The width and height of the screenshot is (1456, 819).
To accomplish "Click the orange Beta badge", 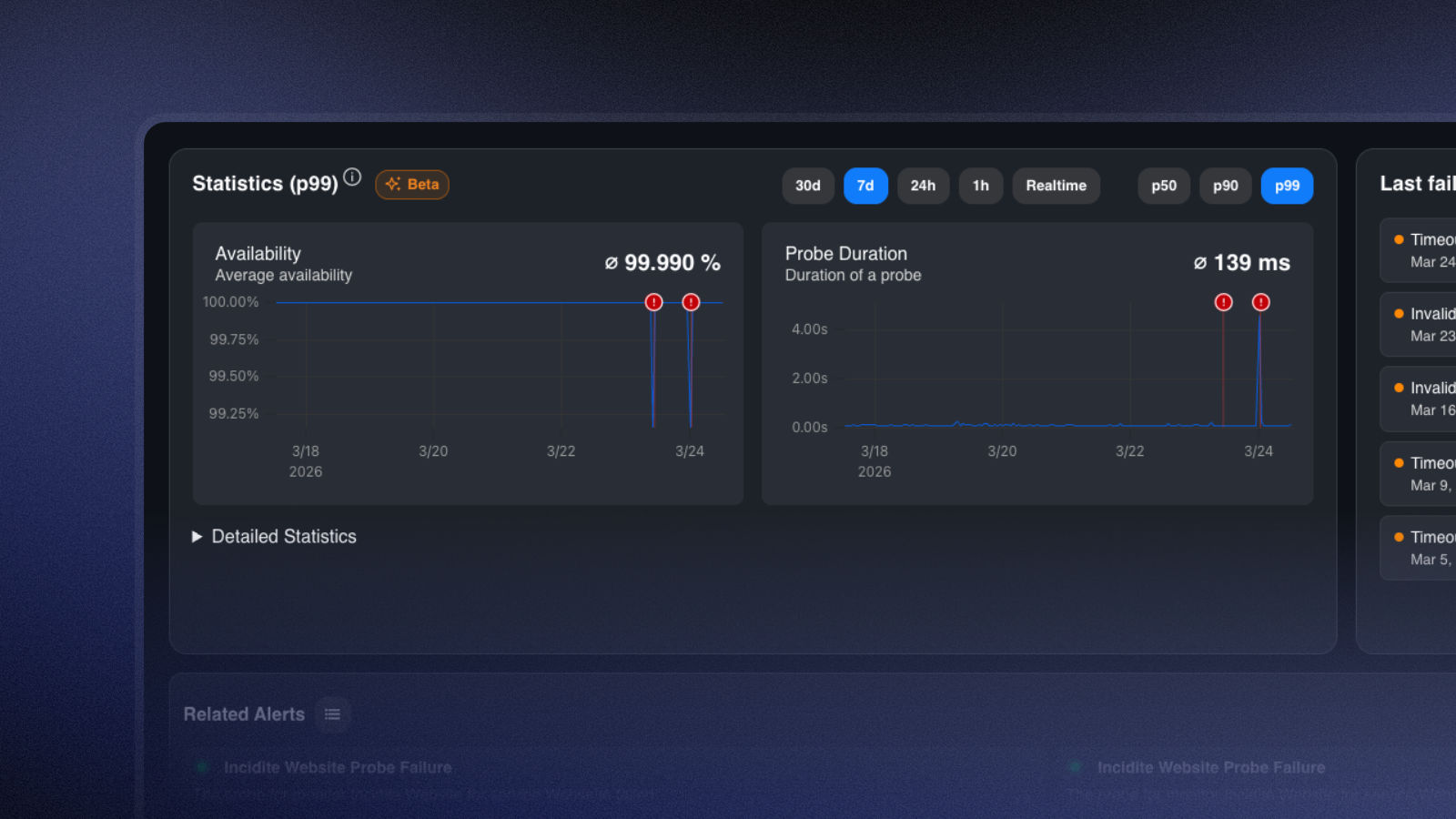I will [x=412, y=185].
